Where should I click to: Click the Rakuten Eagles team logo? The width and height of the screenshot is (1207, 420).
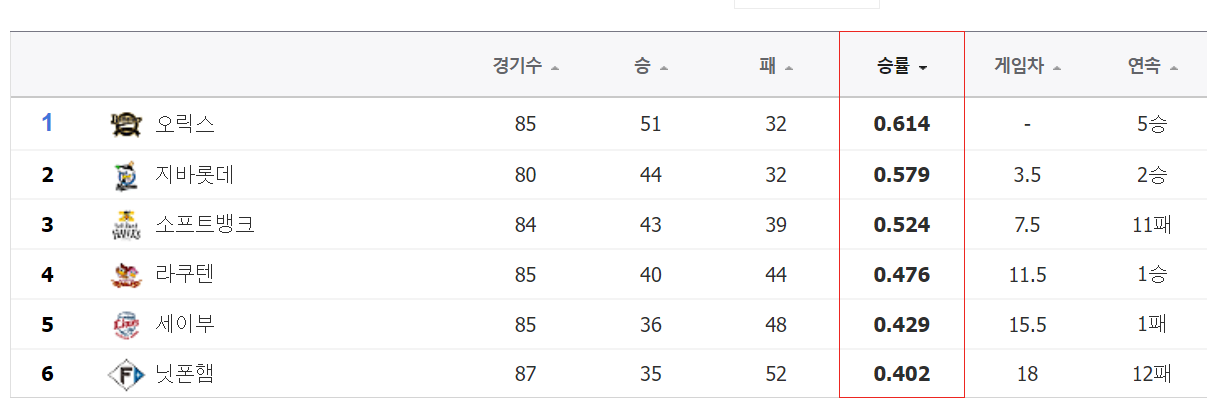pyautogui.click(x=127, y=274)
